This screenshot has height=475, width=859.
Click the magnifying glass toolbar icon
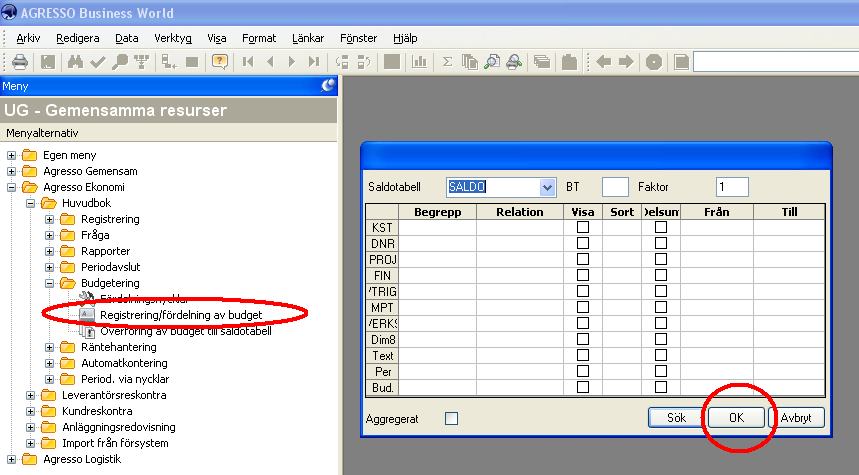click(x=119, y=62)
